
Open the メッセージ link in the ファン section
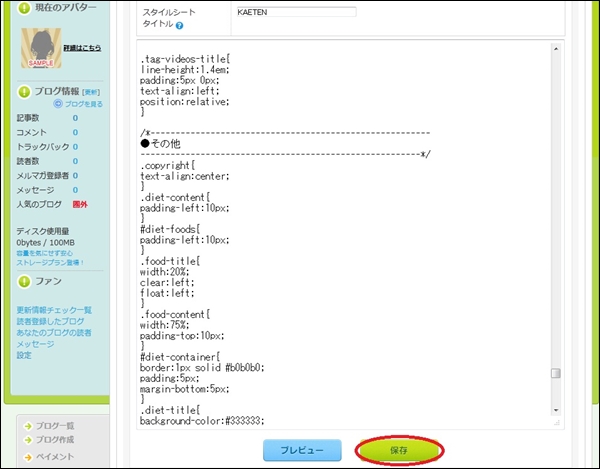(x=35, y=344)
